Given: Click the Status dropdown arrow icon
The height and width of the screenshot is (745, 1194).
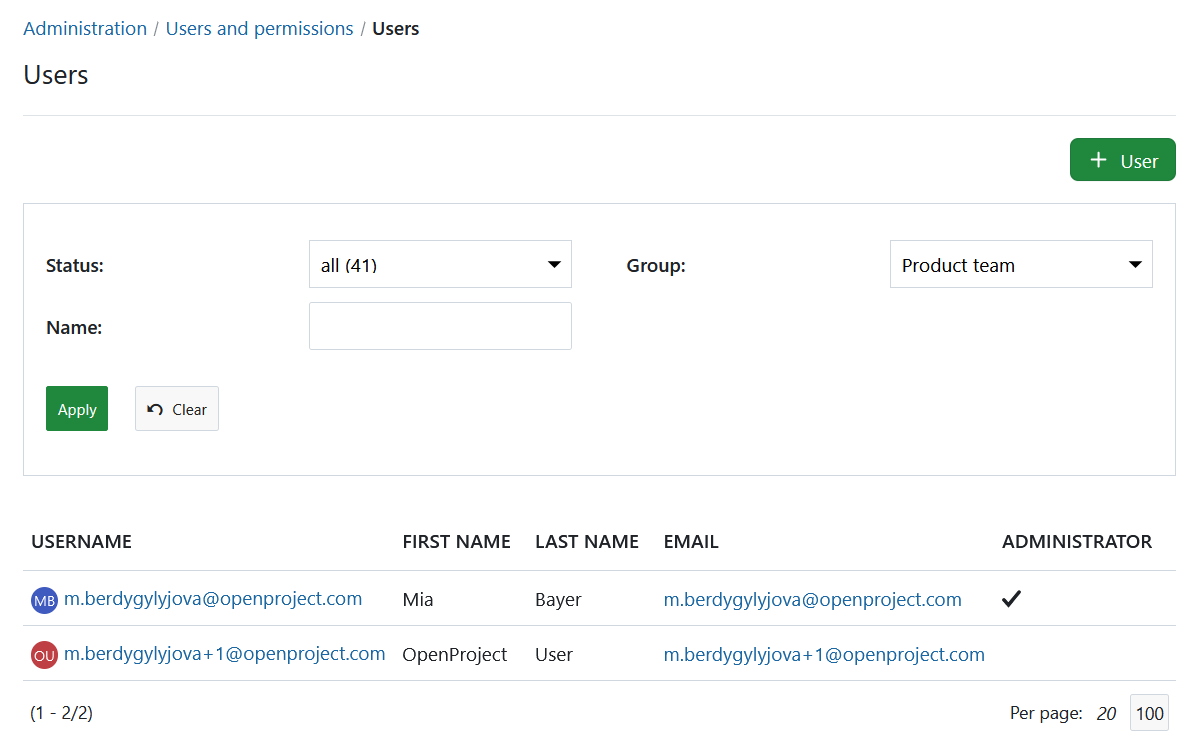Looking at the screenshot, I should point(554,264).
